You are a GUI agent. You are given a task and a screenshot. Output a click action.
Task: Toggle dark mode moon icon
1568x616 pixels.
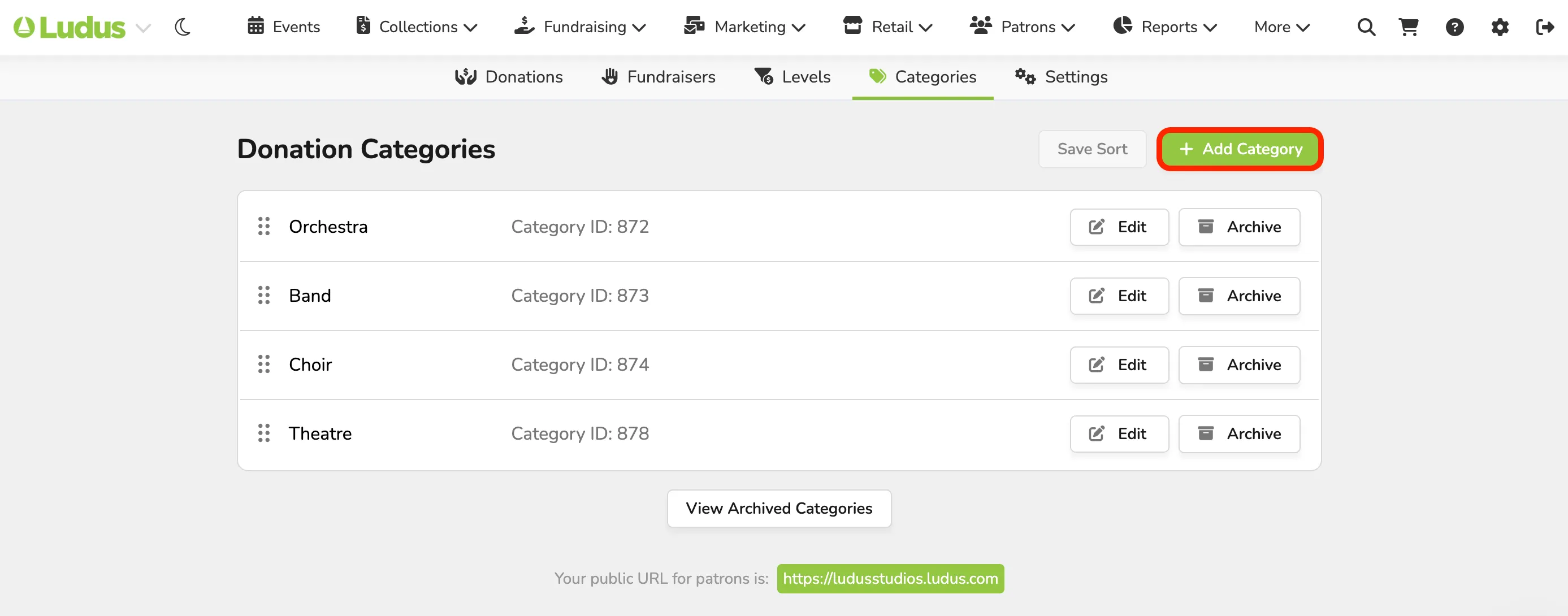coord(183,27)
